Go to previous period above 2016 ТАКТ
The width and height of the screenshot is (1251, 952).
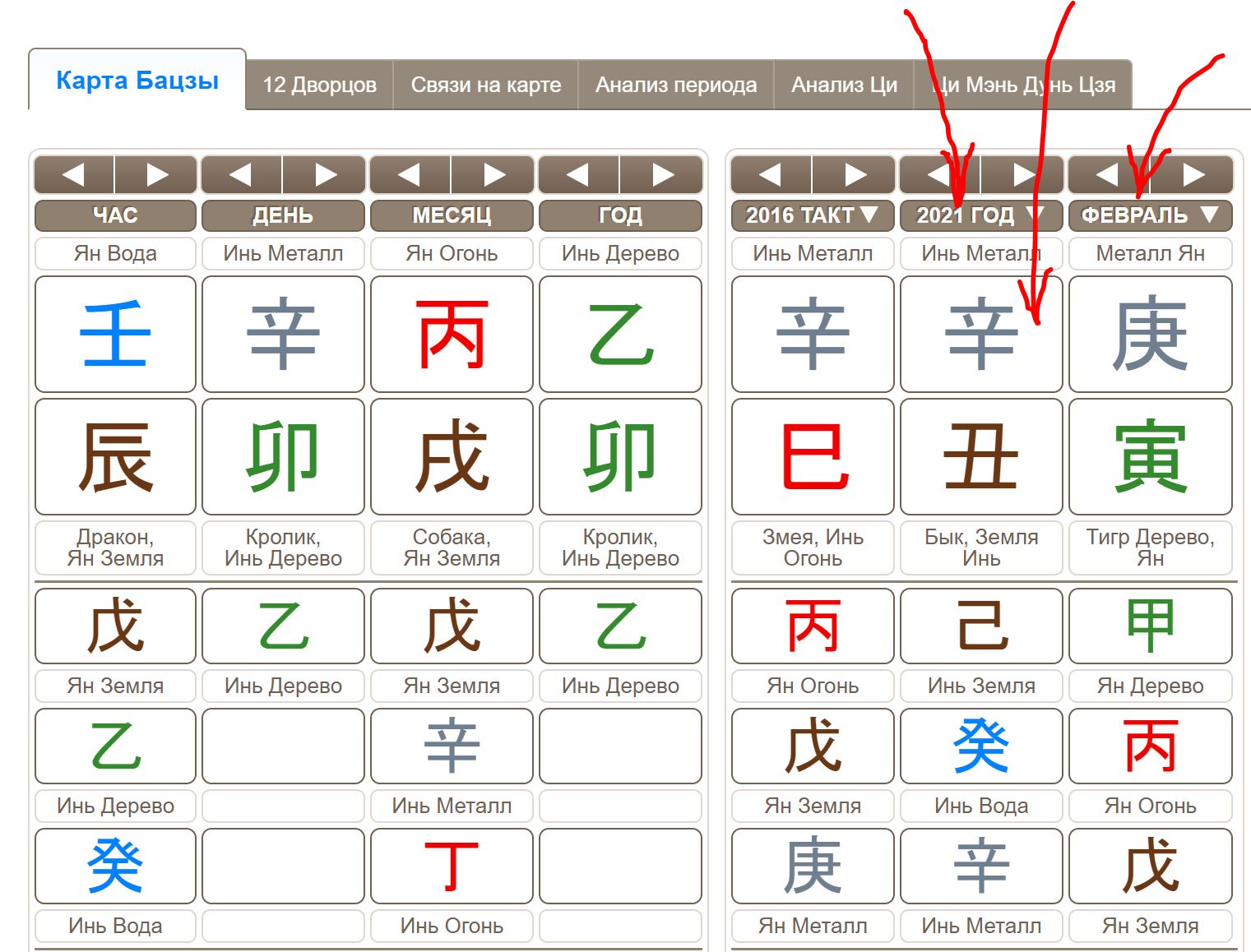(x=770, y=174)
